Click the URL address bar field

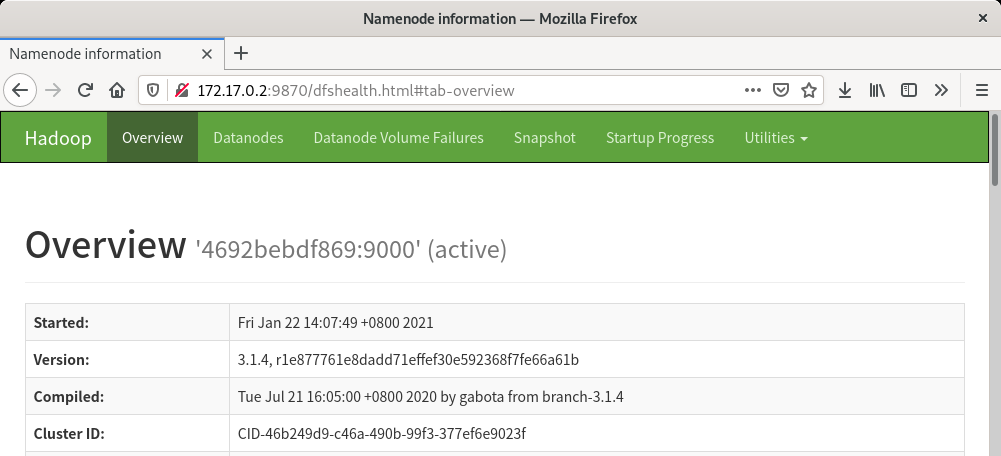coord(450,90)
